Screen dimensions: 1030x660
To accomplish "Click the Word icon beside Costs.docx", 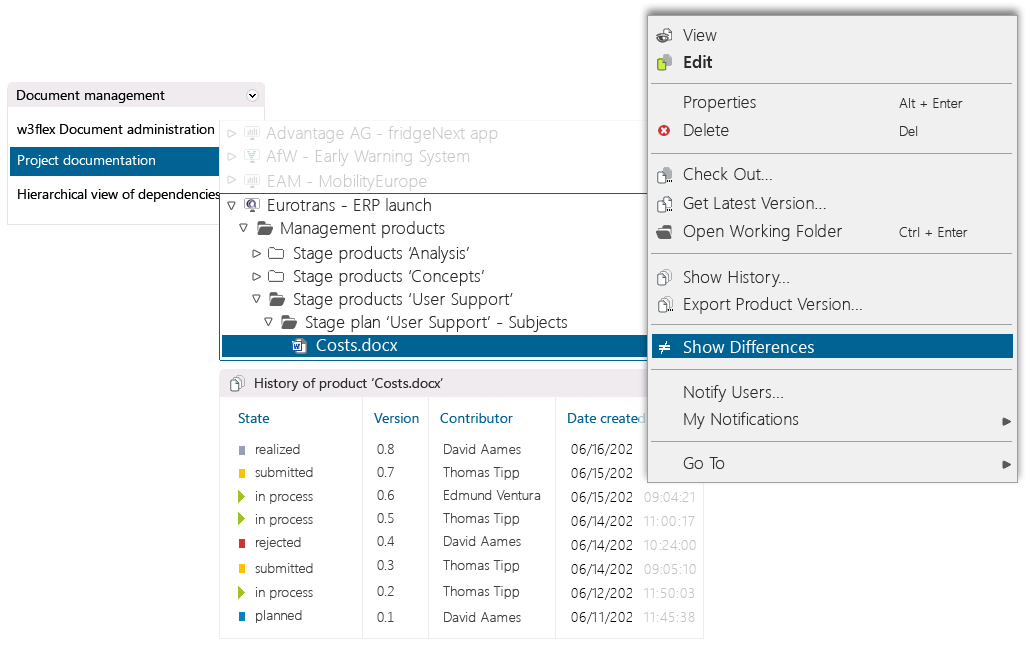I will point(299,346).
